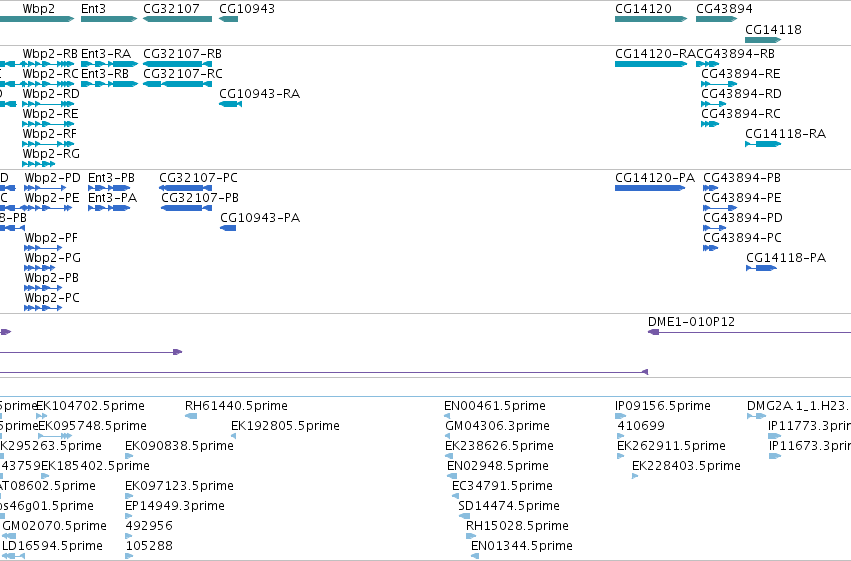Click protein CG43894-PC
The height and width of the screenshot is (561, 851).
pyautogui.click(x=710, y=248)
